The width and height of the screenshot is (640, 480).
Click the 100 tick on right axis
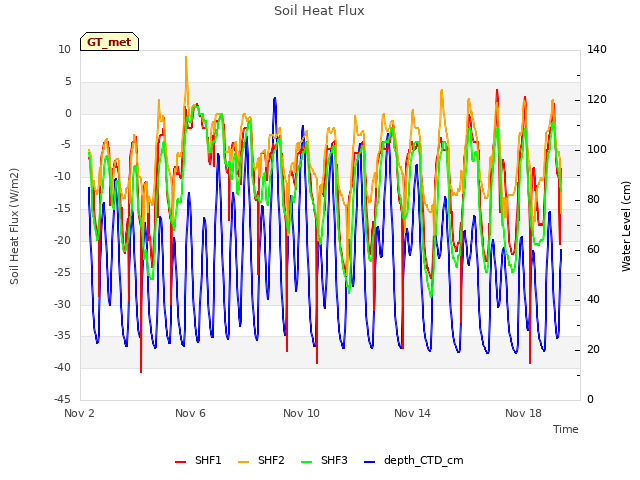point(597,149)
